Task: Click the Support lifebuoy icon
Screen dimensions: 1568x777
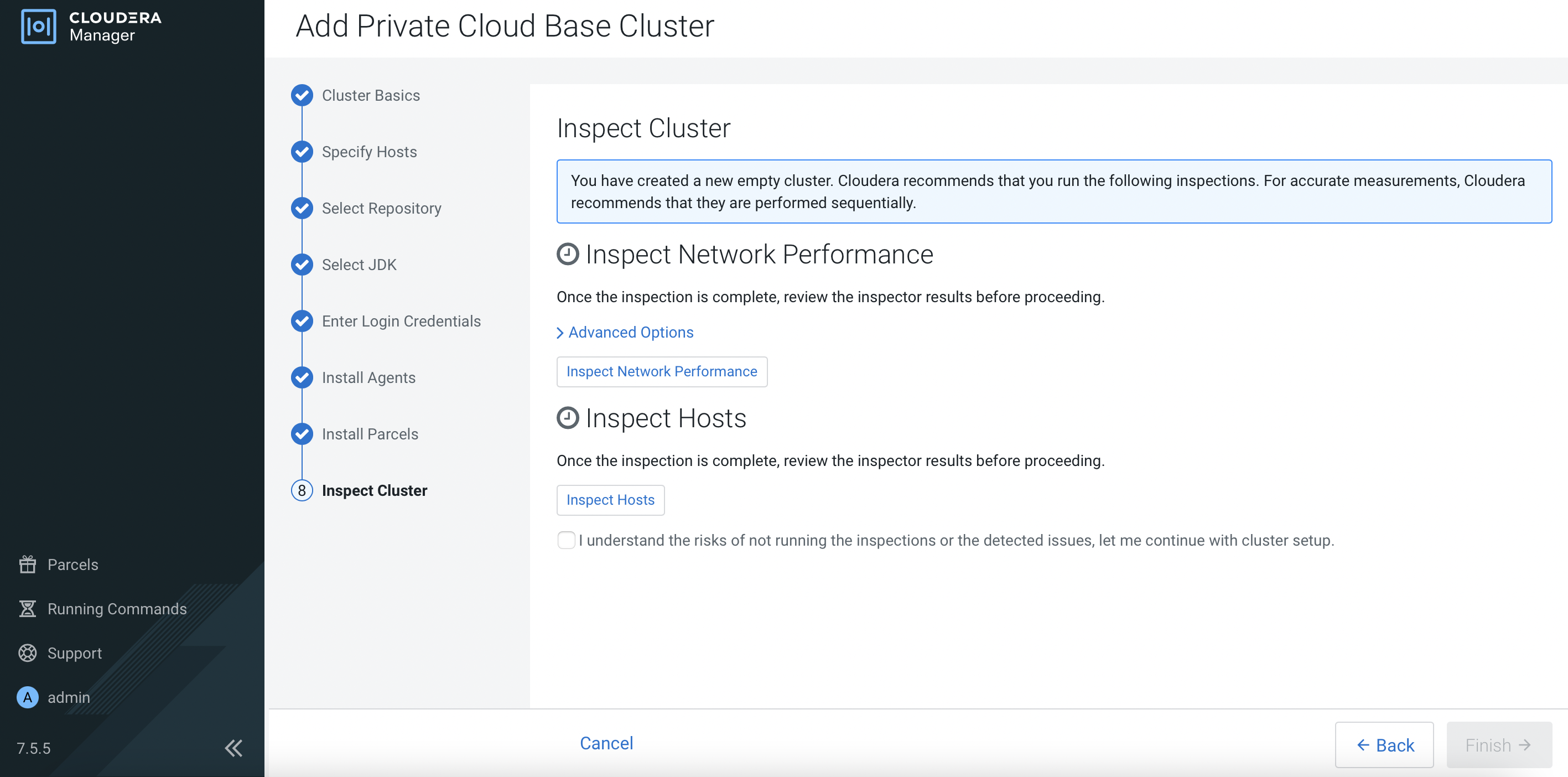Action: 28,653
